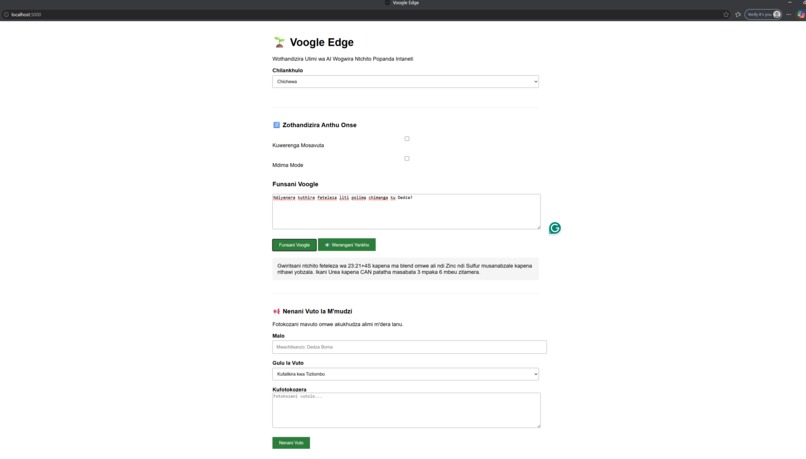
Task: Click the seedling logo beside Voogle Edge
Action: tap(279, 42)
